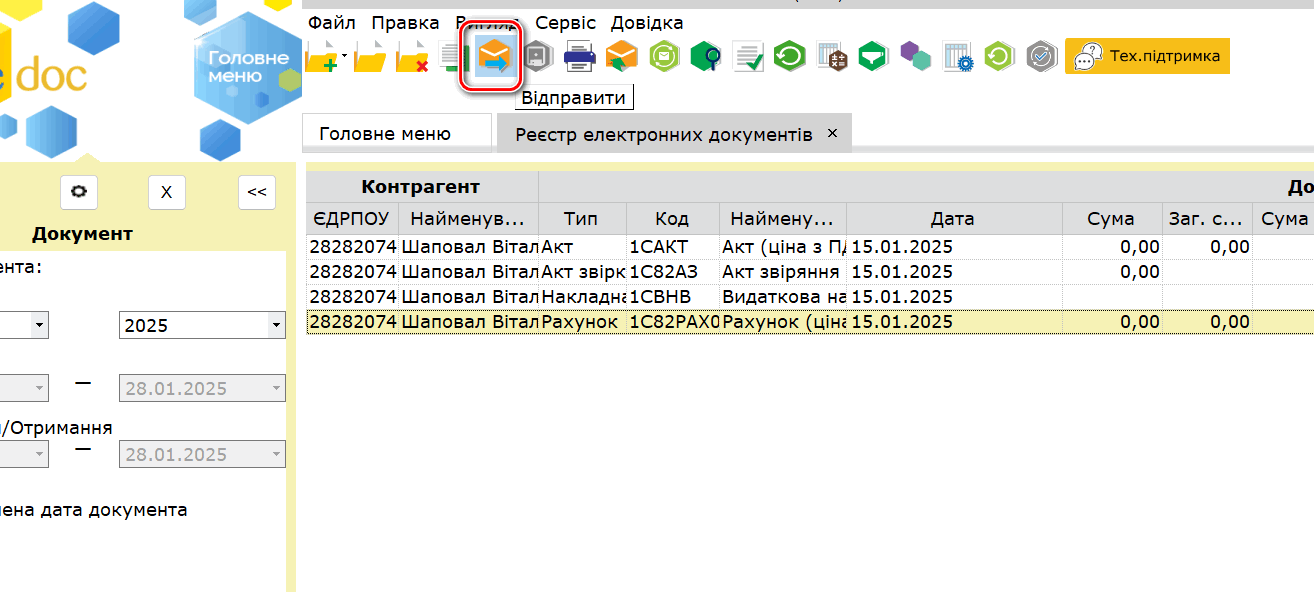
Task: Click the Тех.підтримка button
Action: click(1147, 57)
